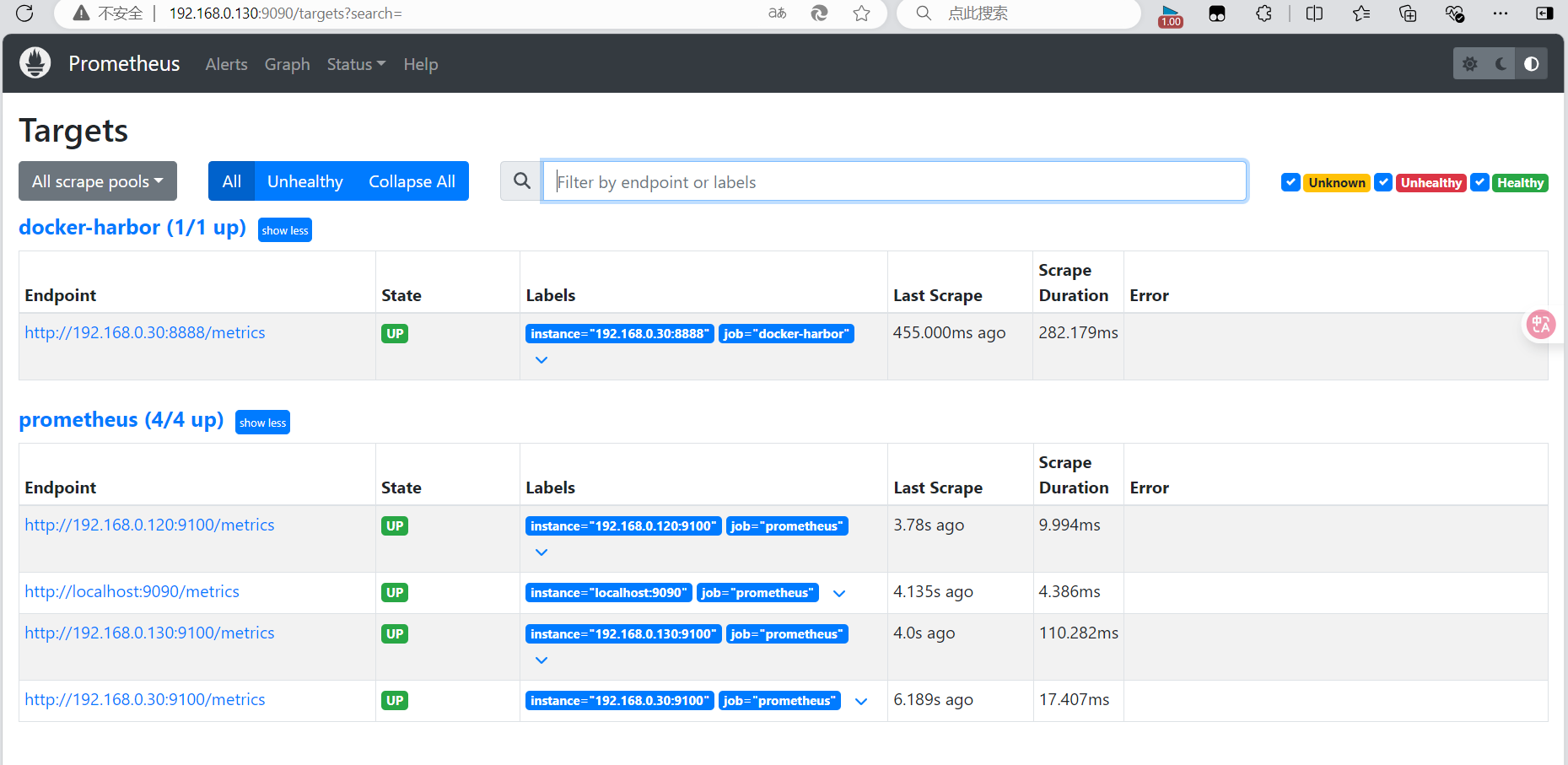
Task: Toggle the Healthy state checkbox
Action: point(1479,182)
